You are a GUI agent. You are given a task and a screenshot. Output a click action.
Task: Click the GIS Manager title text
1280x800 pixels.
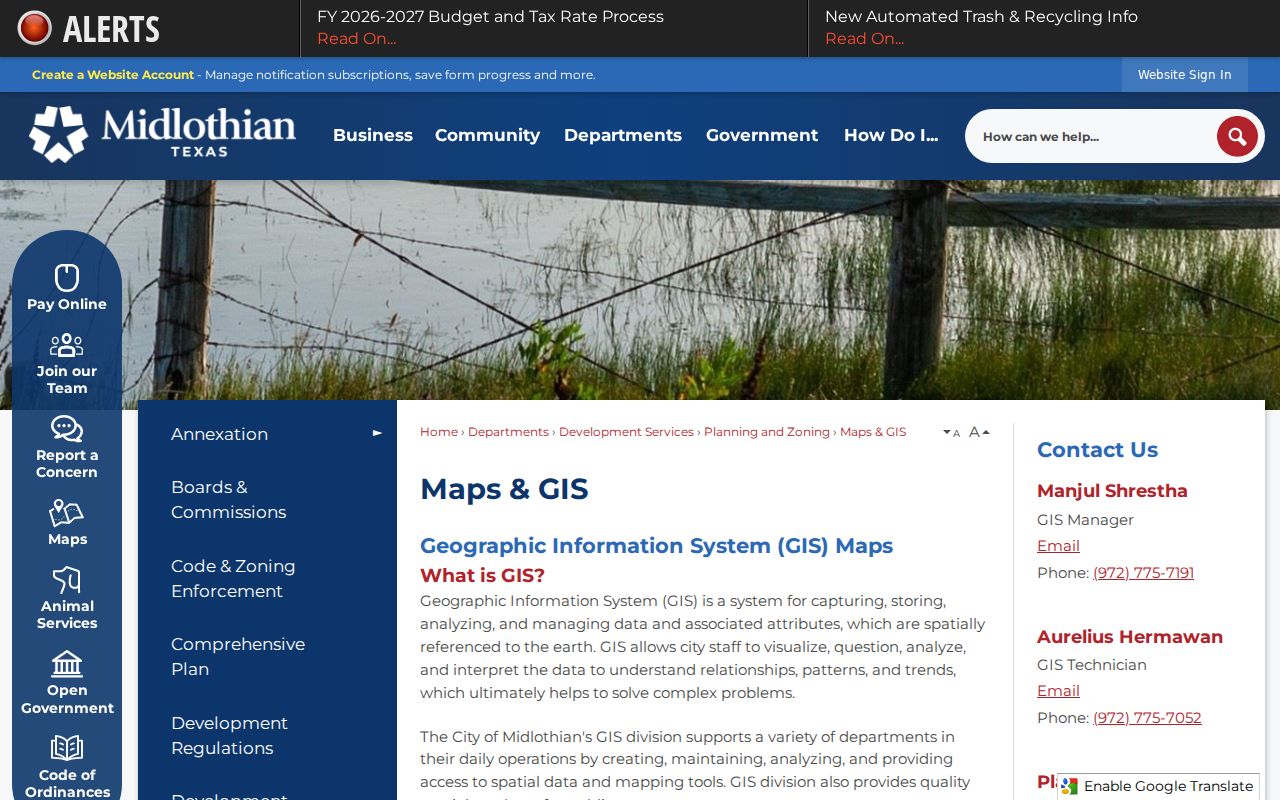(1085, 520)
